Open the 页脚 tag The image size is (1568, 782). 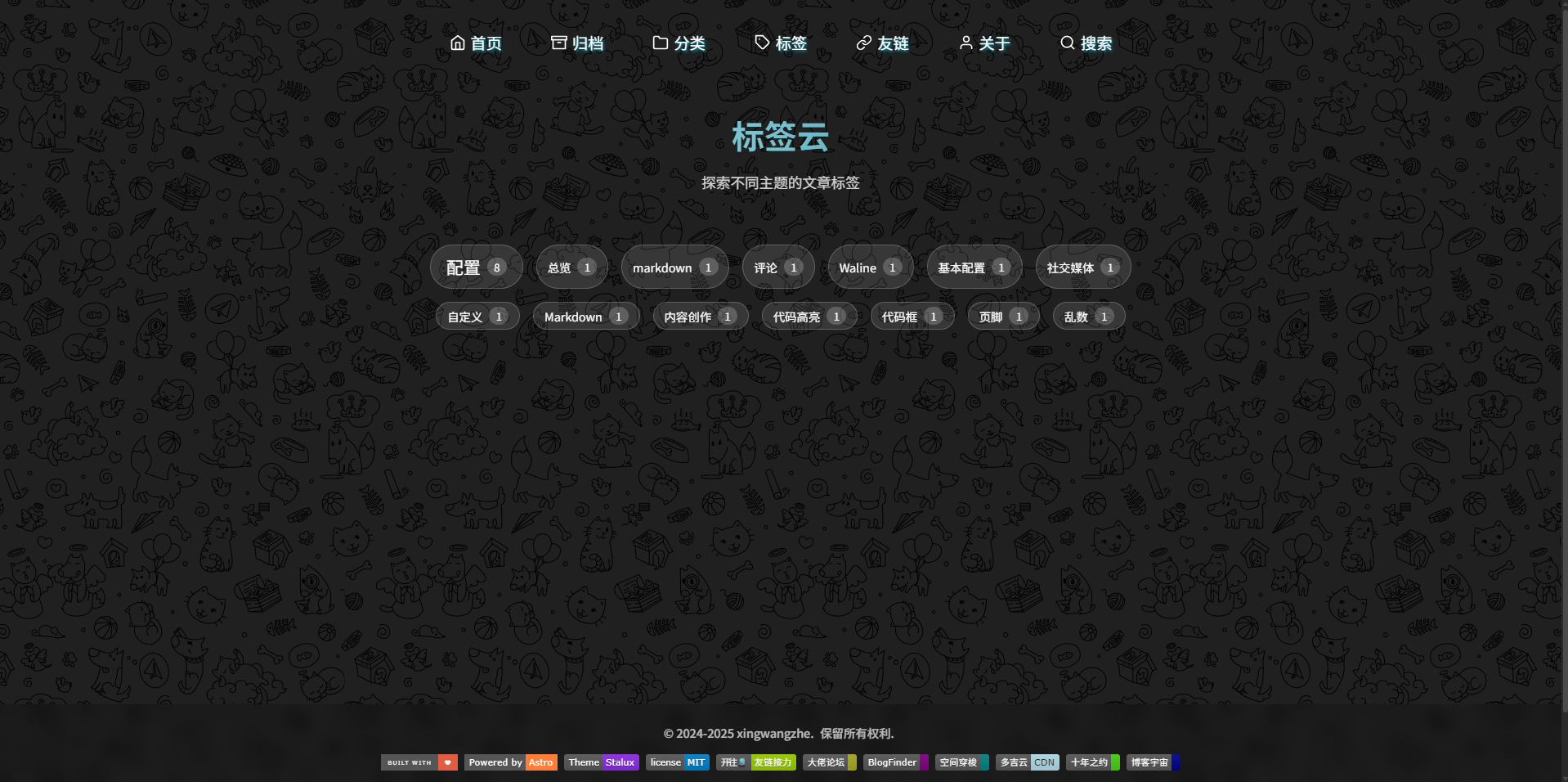tap(1003, 317)
